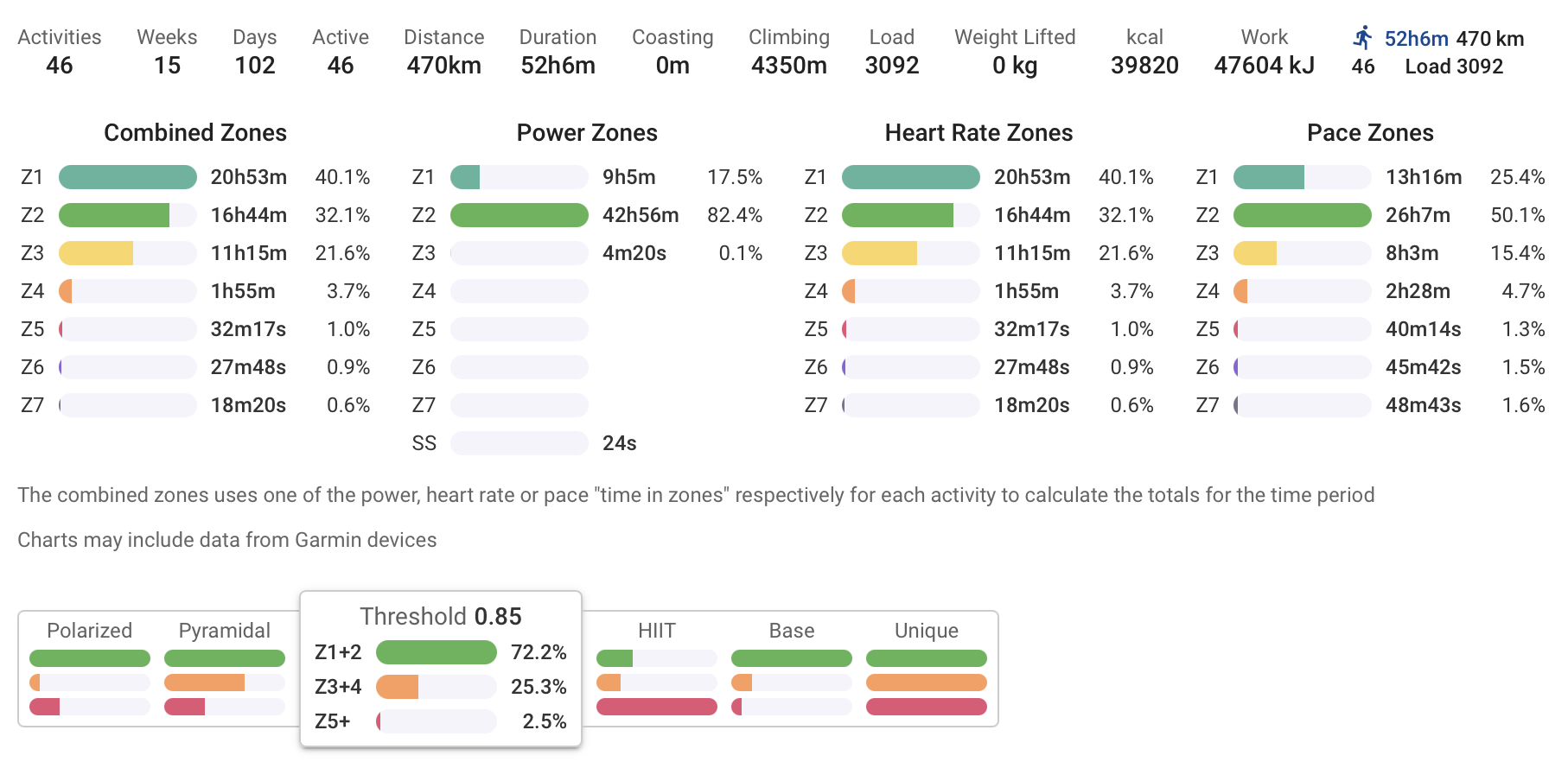Switch to the Pyramidal distribution card
The image size is (1568, 762).
tap(224, 668)
